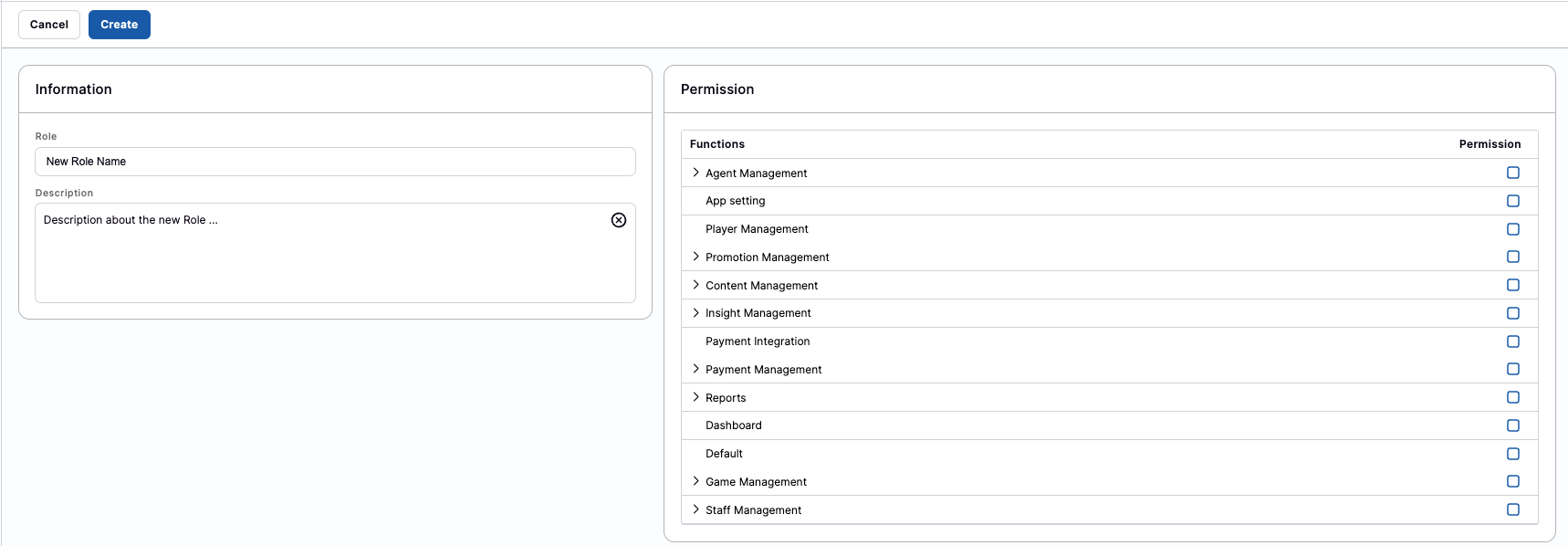Expand the Reports row
1568x546 pixels.
point(696,397)
